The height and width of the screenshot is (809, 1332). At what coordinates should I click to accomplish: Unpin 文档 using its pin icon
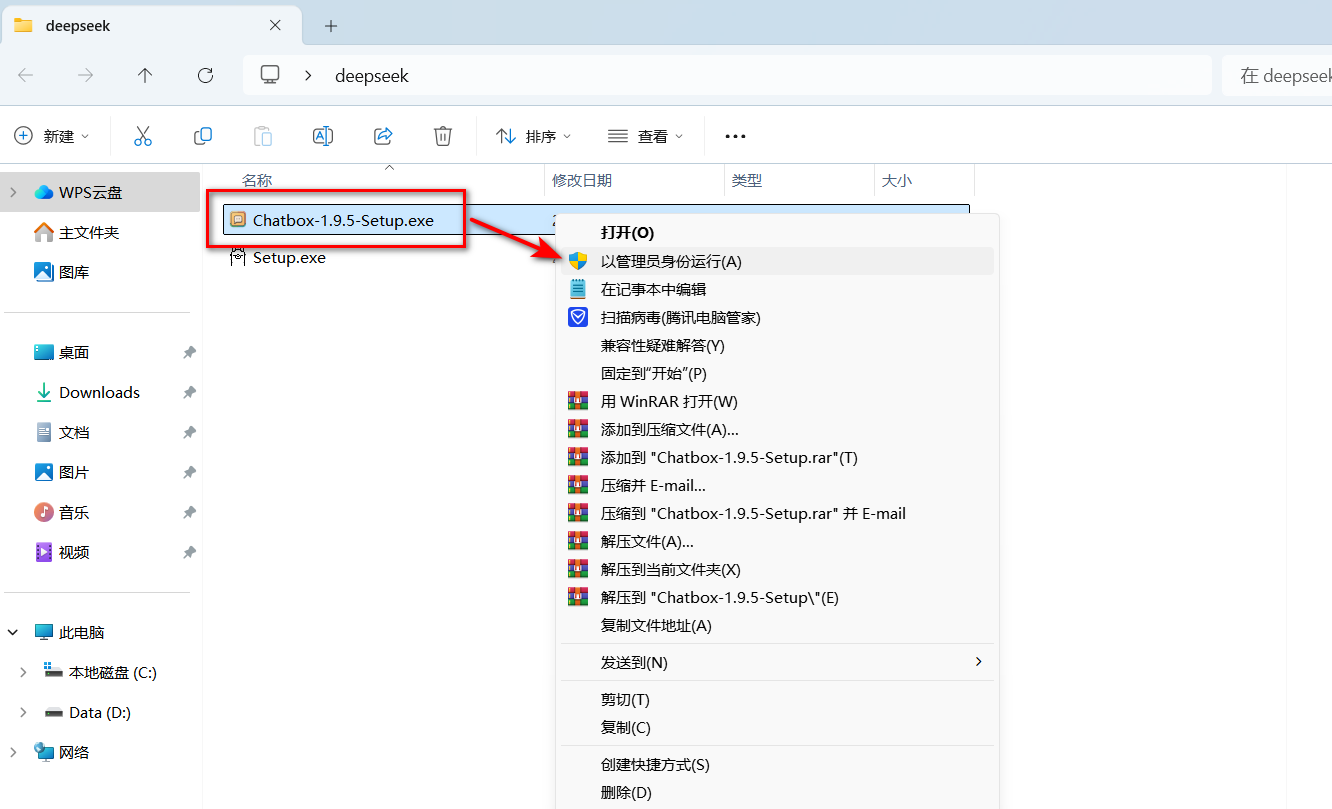(x=189, y=432)
